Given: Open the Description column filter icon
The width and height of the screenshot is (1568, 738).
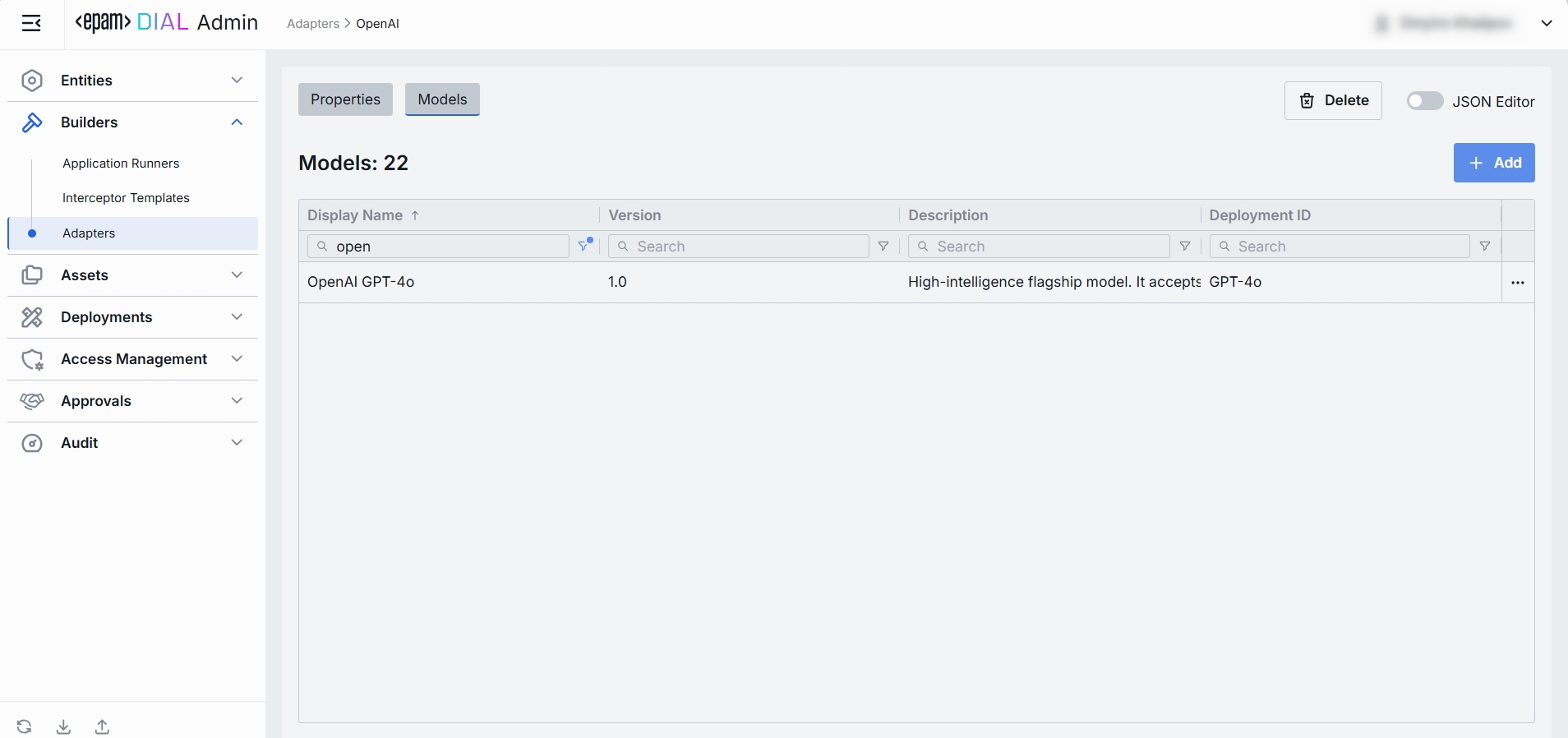Looking at the screenshot, I should coord(1184,247).
